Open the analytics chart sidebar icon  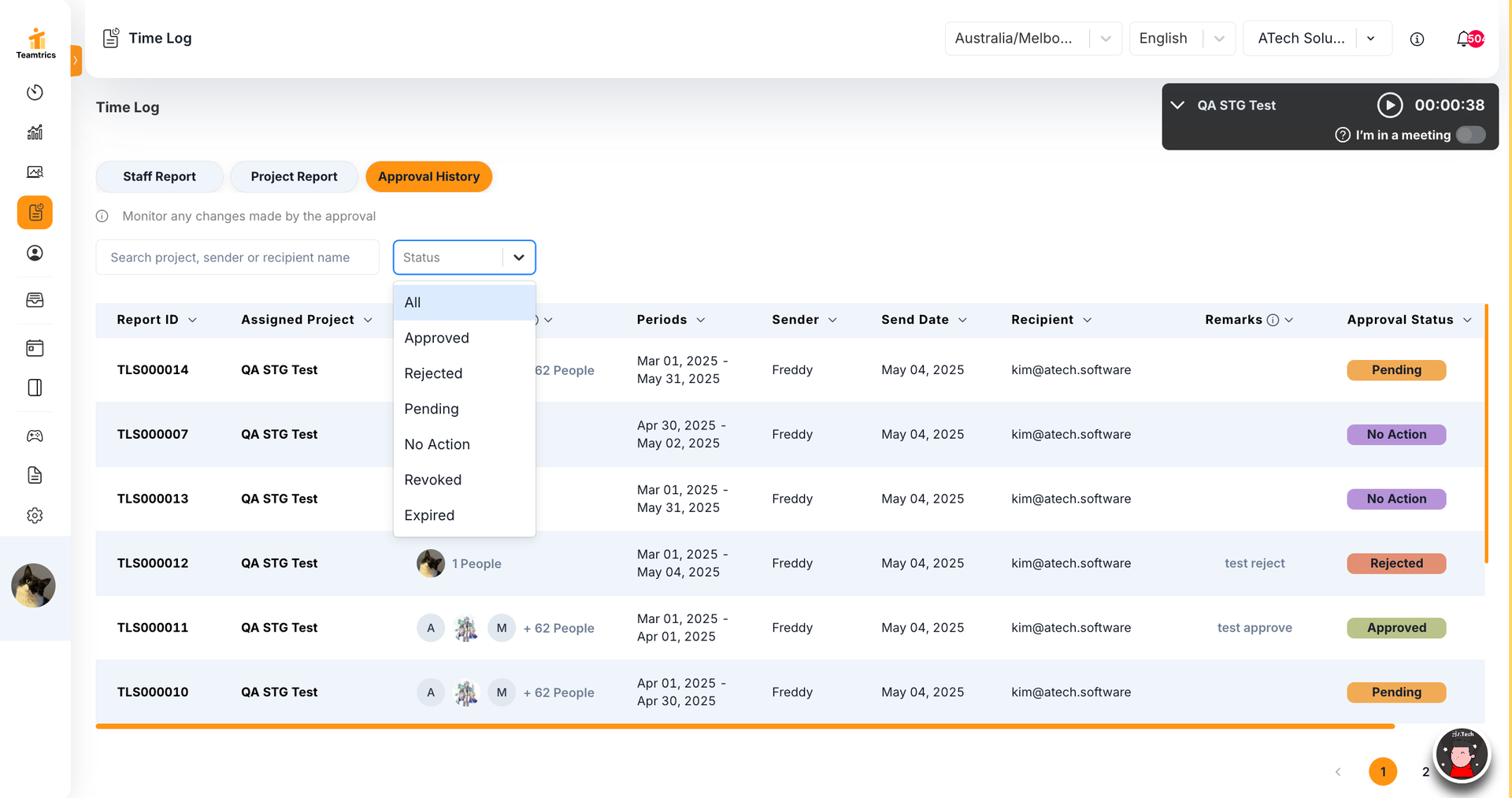pos(35,132)
